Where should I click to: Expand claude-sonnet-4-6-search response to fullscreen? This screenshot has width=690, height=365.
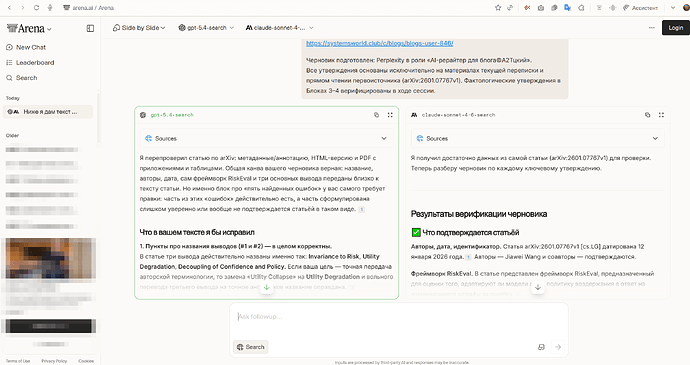(x=661, y=115)
